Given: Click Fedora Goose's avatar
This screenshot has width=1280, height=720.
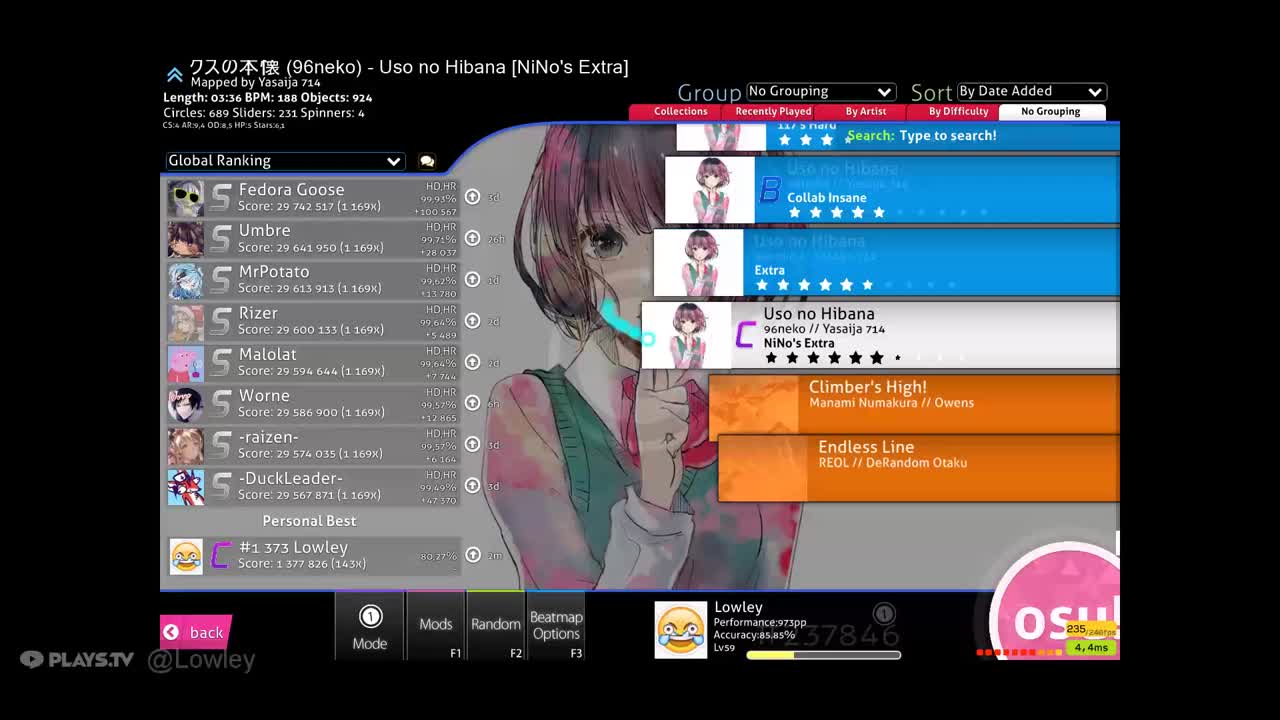Looking at the screenshot, I should (186, 198).
